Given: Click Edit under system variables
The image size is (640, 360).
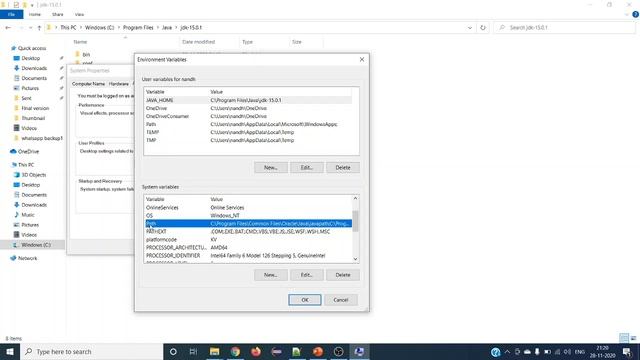Looking at the screenshot, I should tap(307, 275).
